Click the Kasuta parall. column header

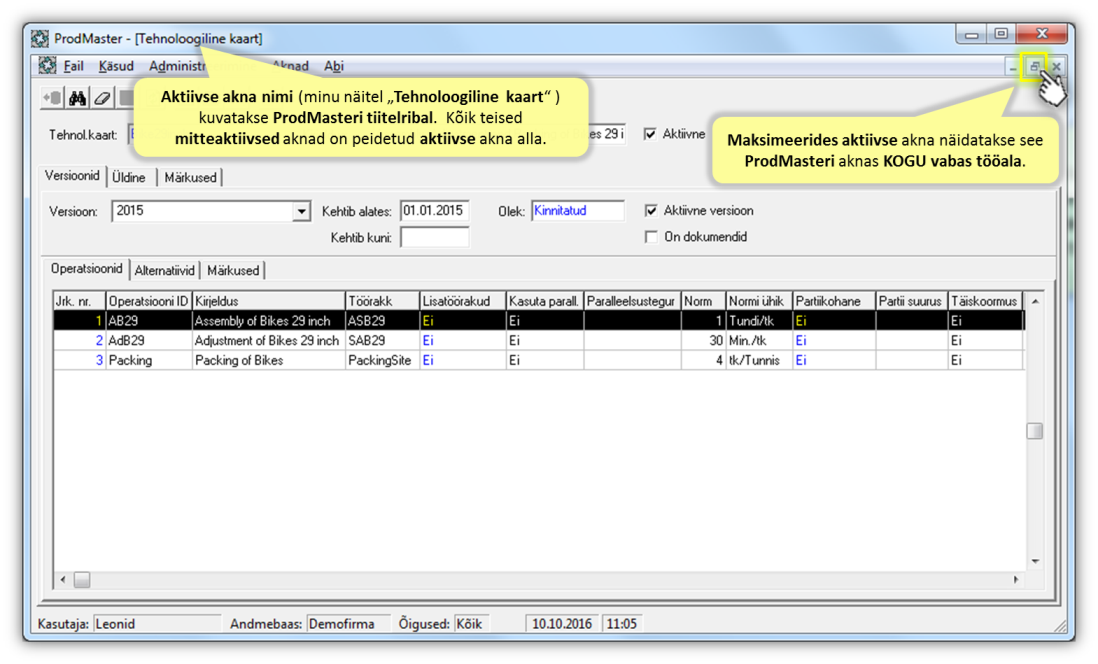click(544, 301)
